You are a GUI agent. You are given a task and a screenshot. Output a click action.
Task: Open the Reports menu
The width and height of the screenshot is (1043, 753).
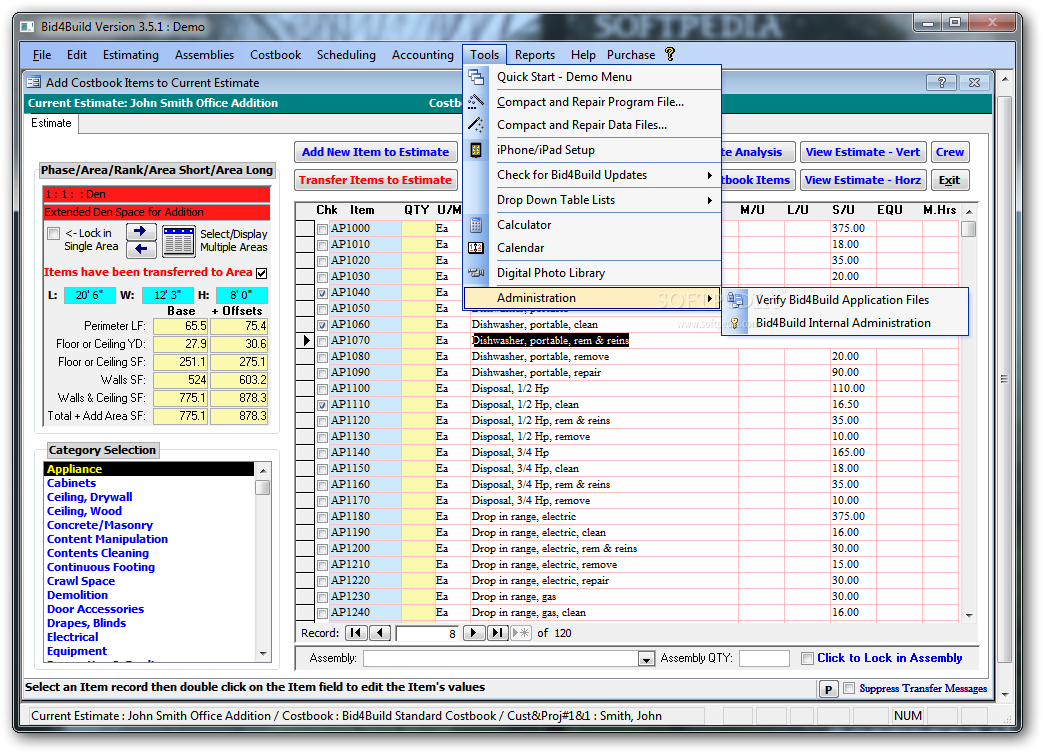[535, 55]
